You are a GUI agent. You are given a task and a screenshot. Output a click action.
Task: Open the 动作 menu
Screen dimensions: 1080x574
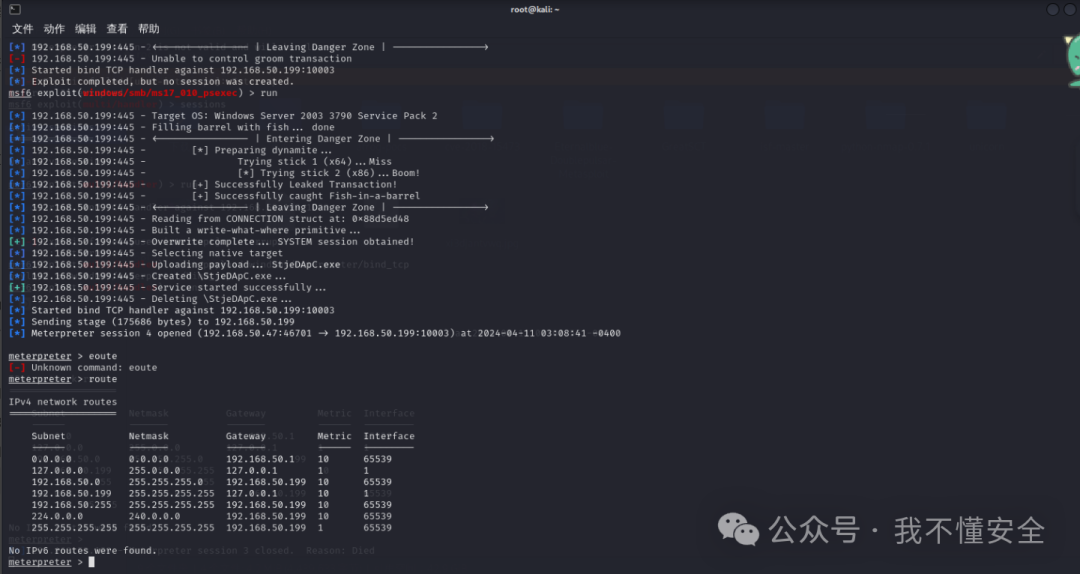[x=54, y=29]
